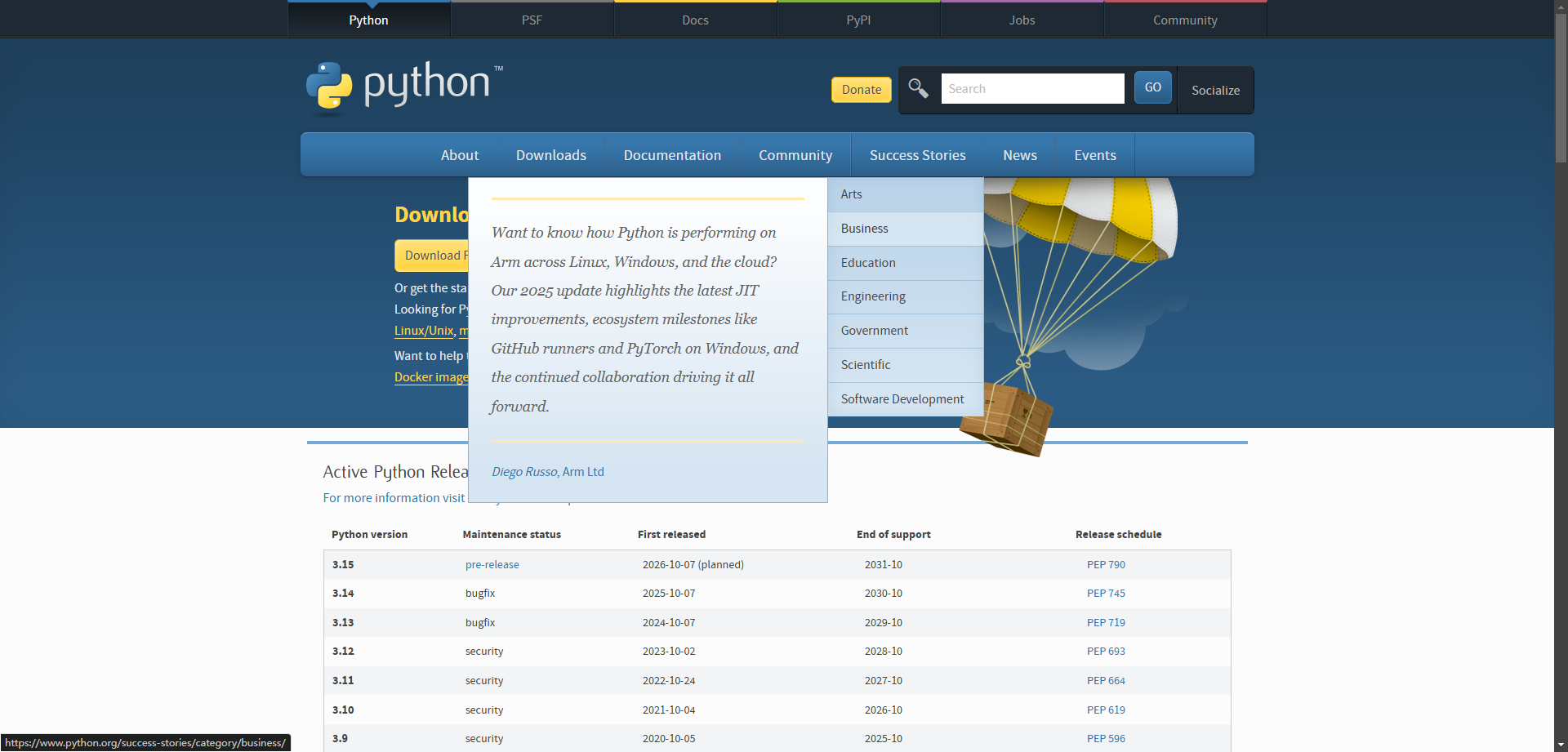
Task: Open the PEP 790 release schedule
Action: point(1106,565)
